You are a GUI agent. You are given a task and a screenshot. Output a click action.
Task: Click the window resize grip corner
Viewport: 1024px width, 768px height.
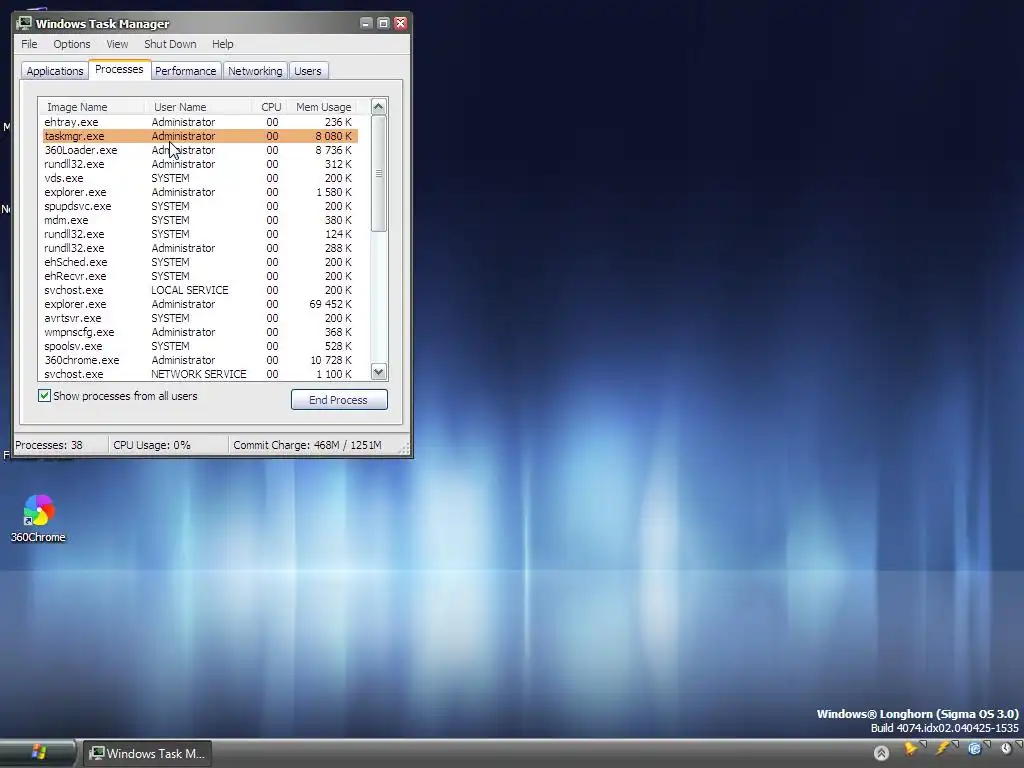click(x=404, y=448)
